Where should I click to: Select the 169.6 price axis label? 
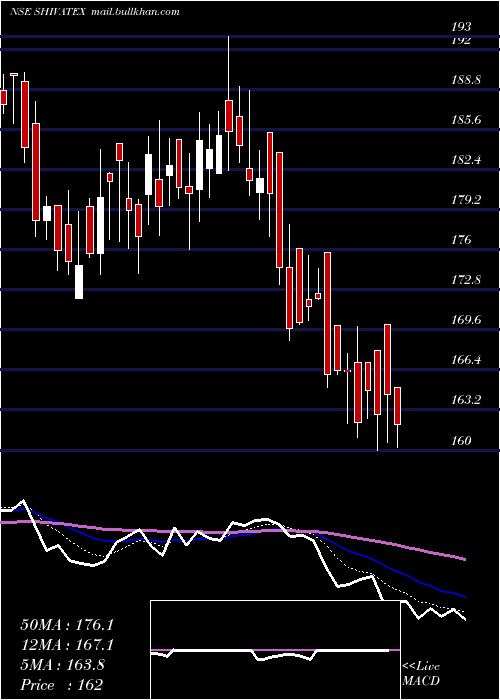466,320
